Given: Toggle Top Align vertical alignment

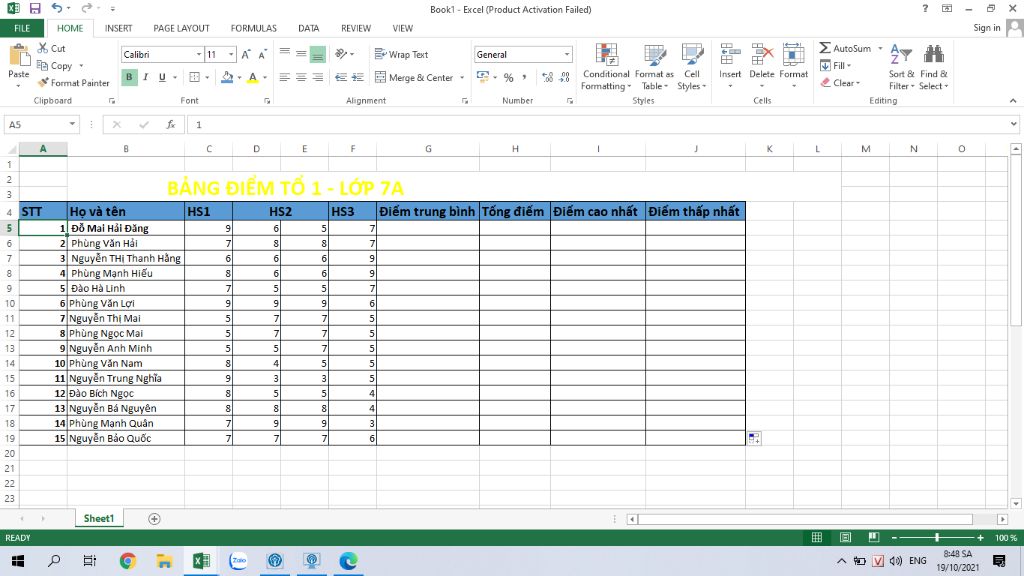Looking at the screenshot, I should [285, 54].
